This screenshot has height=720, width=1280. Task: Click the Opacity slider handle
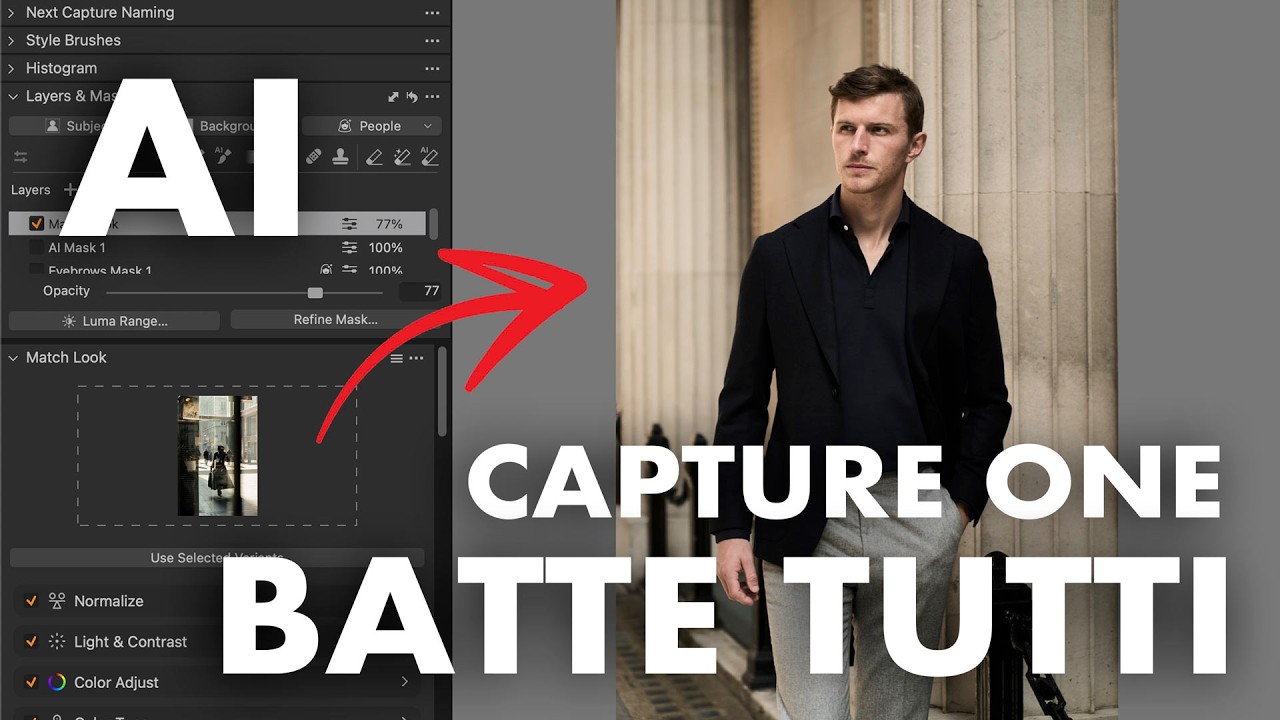point(315,293)
